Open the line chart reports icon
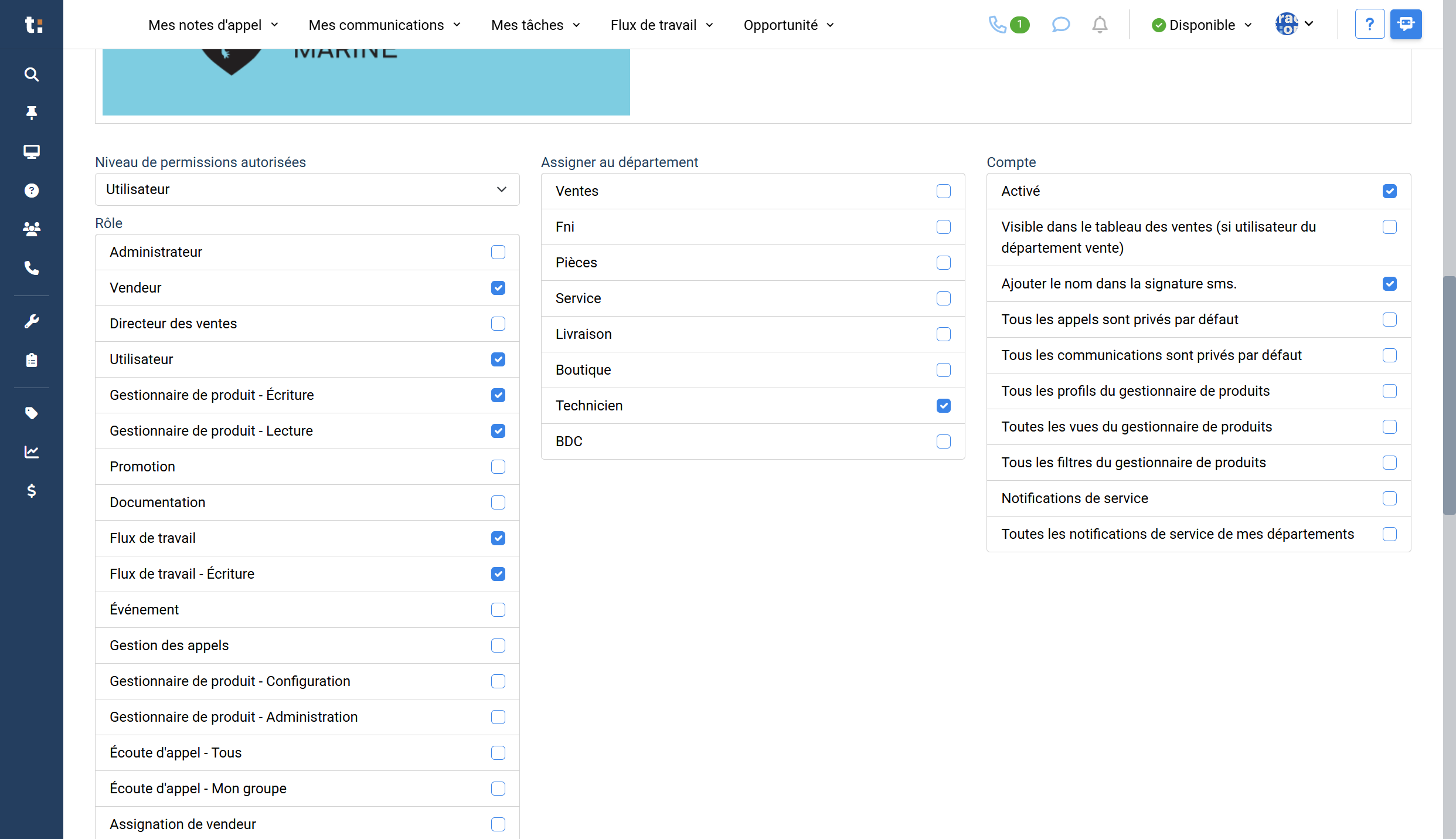The width and height of the screenshot is (1456, 839). [32, 452]
